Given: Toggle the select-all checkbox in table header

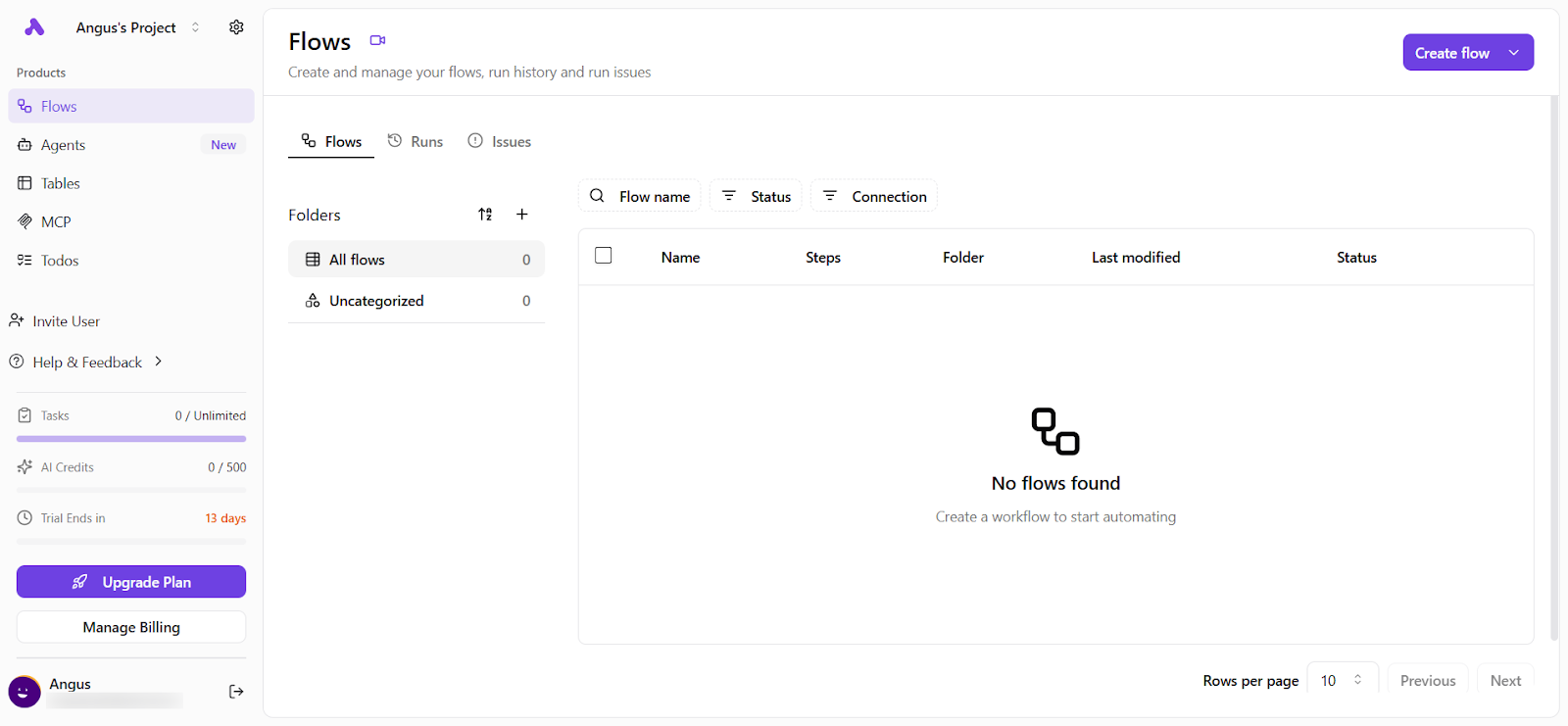Looking at the screenshot, I should click(604, 256).
